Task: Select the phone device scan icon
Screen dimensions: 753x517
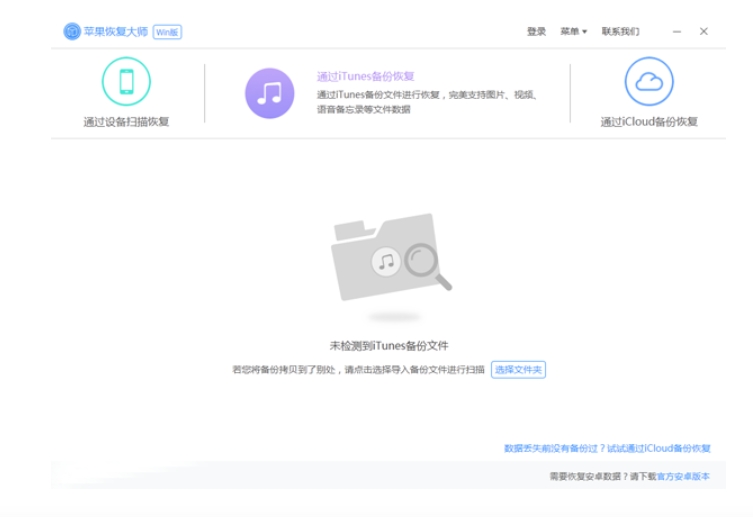Action: (126, 82)
